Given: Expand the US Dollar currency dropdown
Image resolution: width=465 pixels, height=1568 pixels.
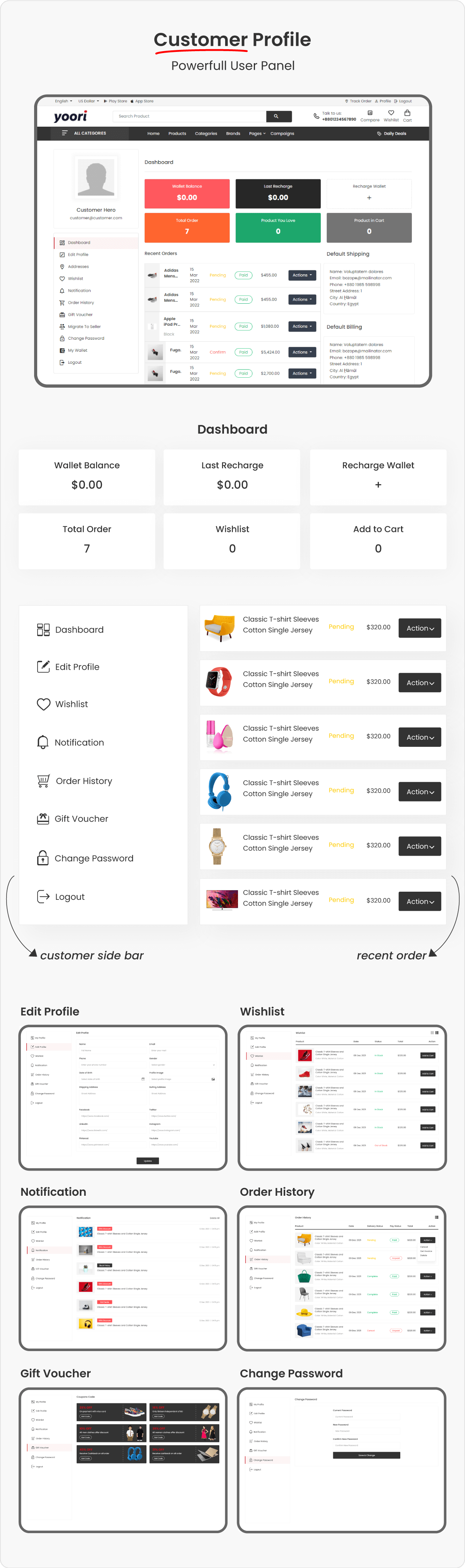Looking at the screenshot, I should [88, 101].
